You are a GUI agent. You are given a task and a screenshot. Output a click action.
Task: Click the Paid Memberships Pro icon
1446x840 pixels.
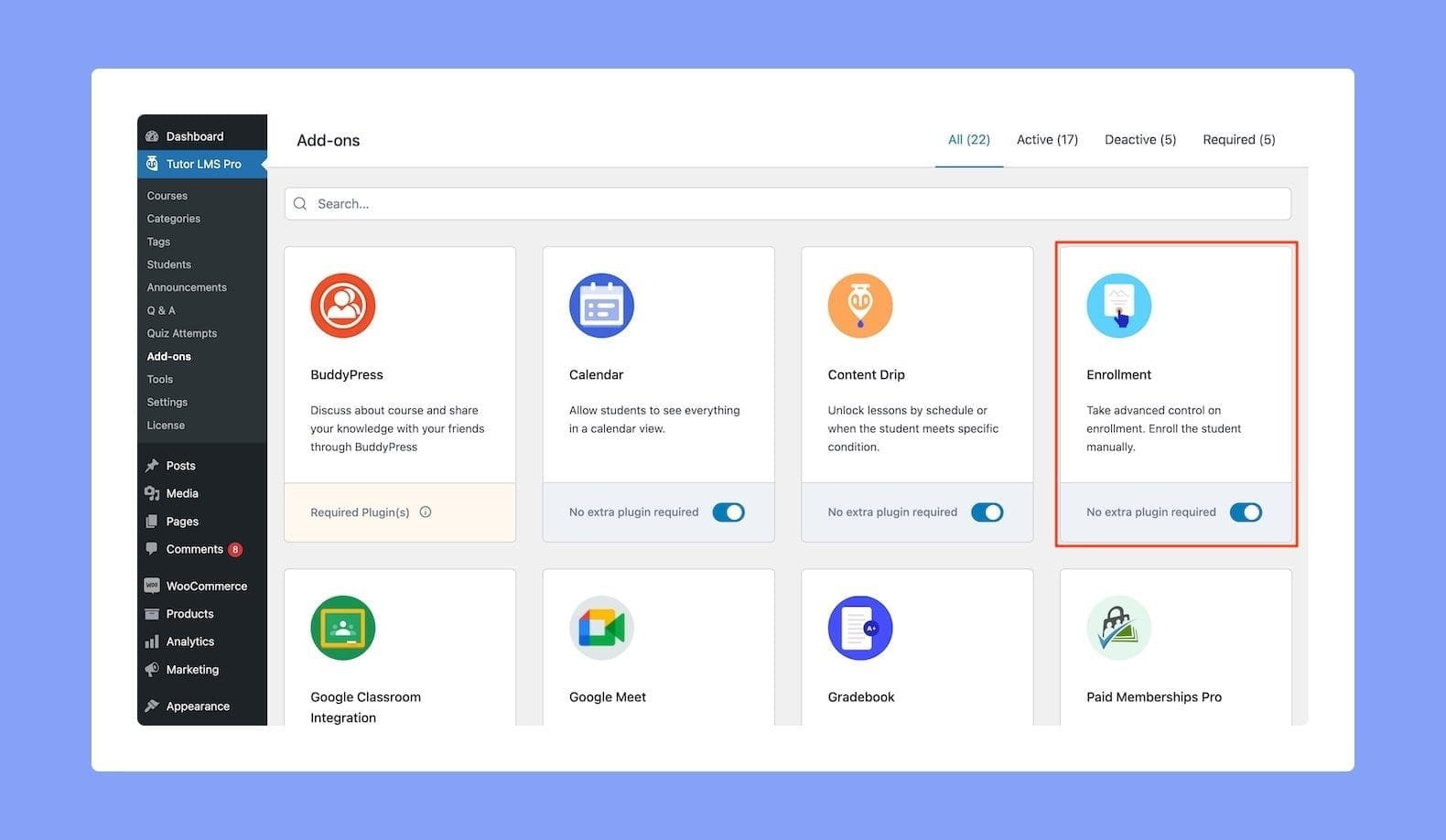click(1118, 628)
